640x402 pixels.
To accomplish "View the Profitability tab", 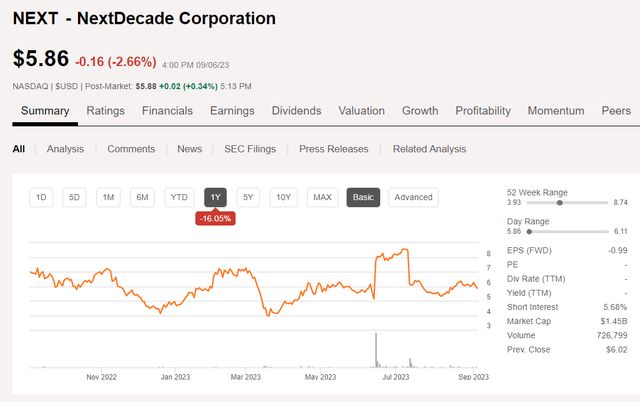I will pyautogui.click(x=483, y=111).
